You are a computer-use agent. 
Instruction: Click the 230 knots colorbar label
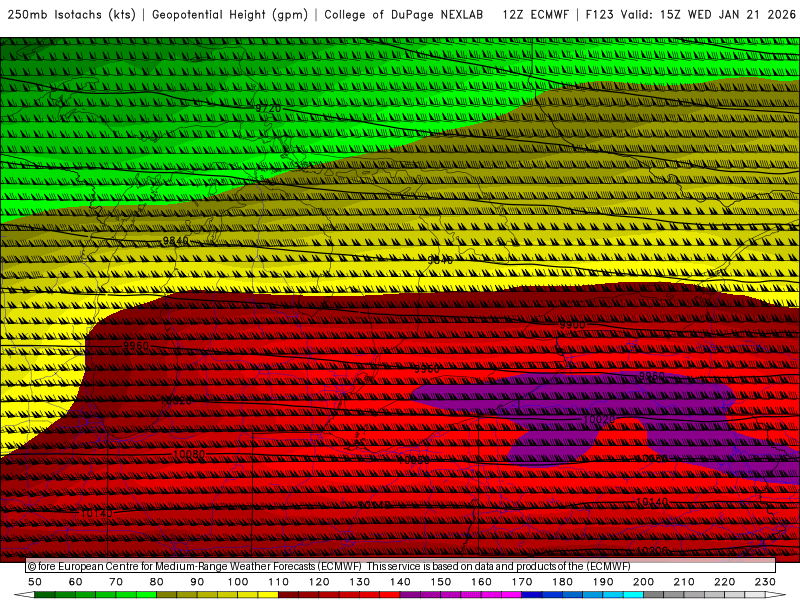pyautogui.click(x=765, y=582)
